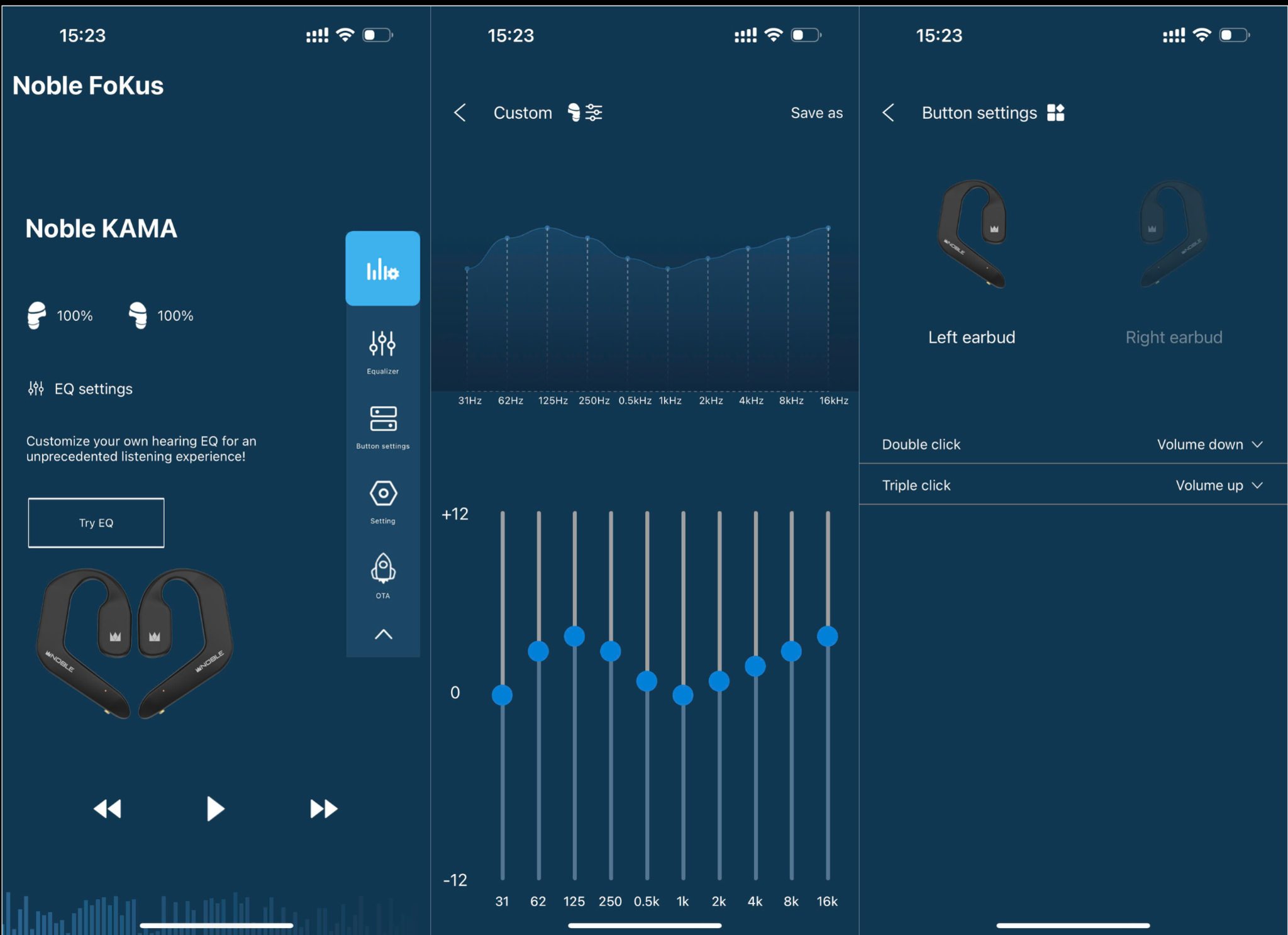1288x935 pixels.
Task: Click the +12 scale label
Action: (x=455, y=514)
